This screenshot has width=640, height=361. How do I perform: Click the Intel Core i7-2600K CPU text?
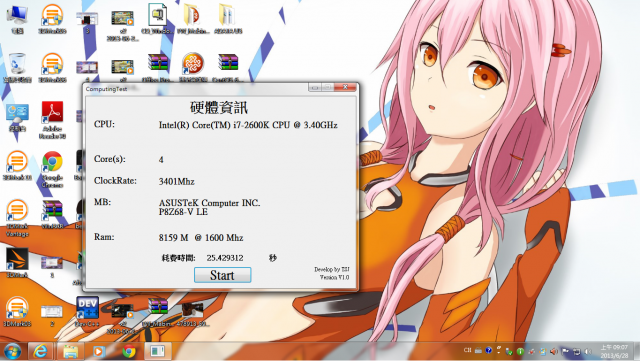[x=248, y=125]
